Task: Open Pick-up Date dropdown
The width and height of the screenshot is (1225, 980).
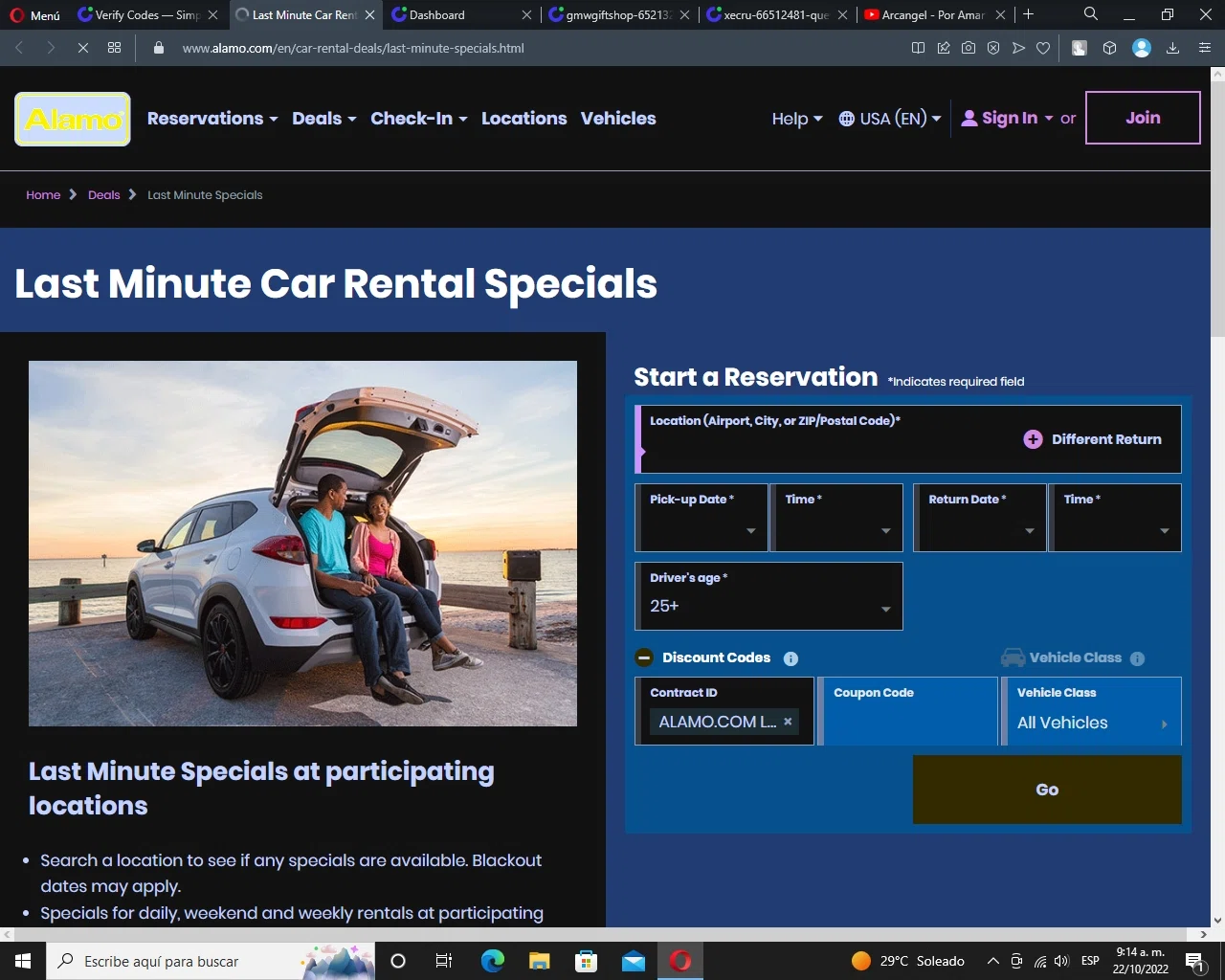Action: click(x=702, y=518)
